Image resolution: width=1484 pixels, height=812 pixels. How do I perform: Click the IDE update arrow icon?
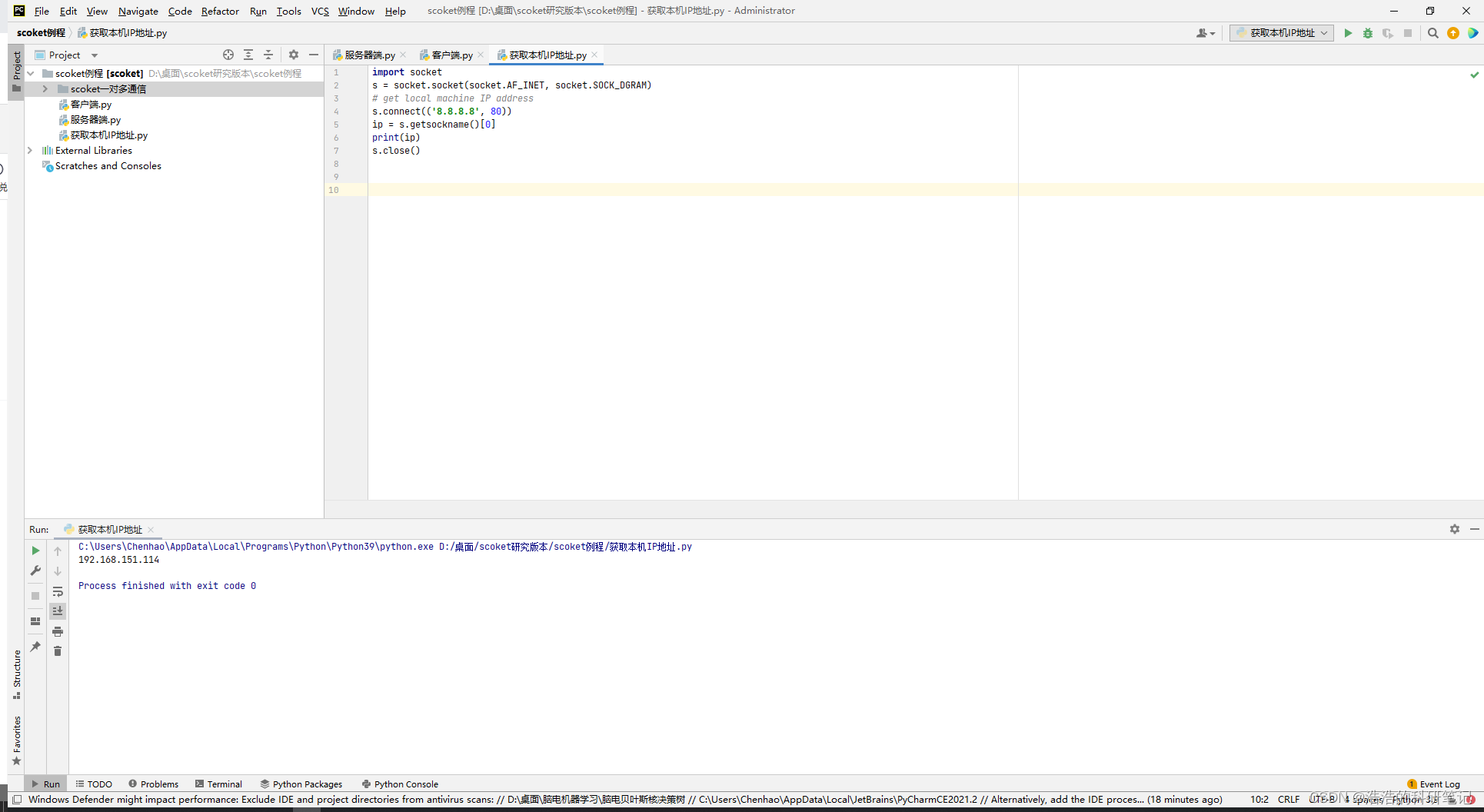[1453, 33]
